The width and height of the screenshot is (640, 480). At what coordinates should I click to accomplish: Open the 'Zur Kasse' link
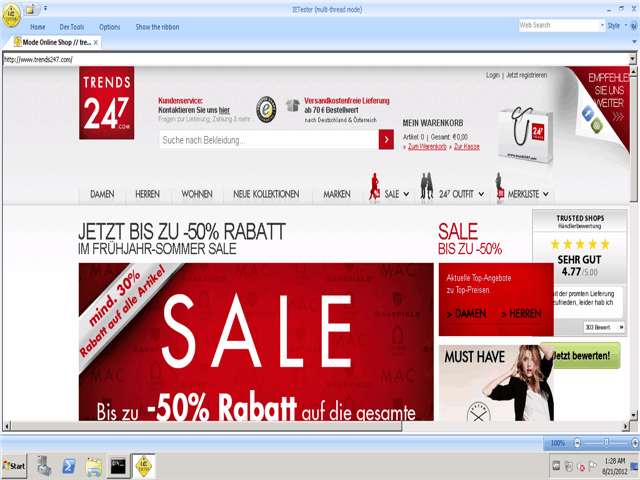(467, 147)
